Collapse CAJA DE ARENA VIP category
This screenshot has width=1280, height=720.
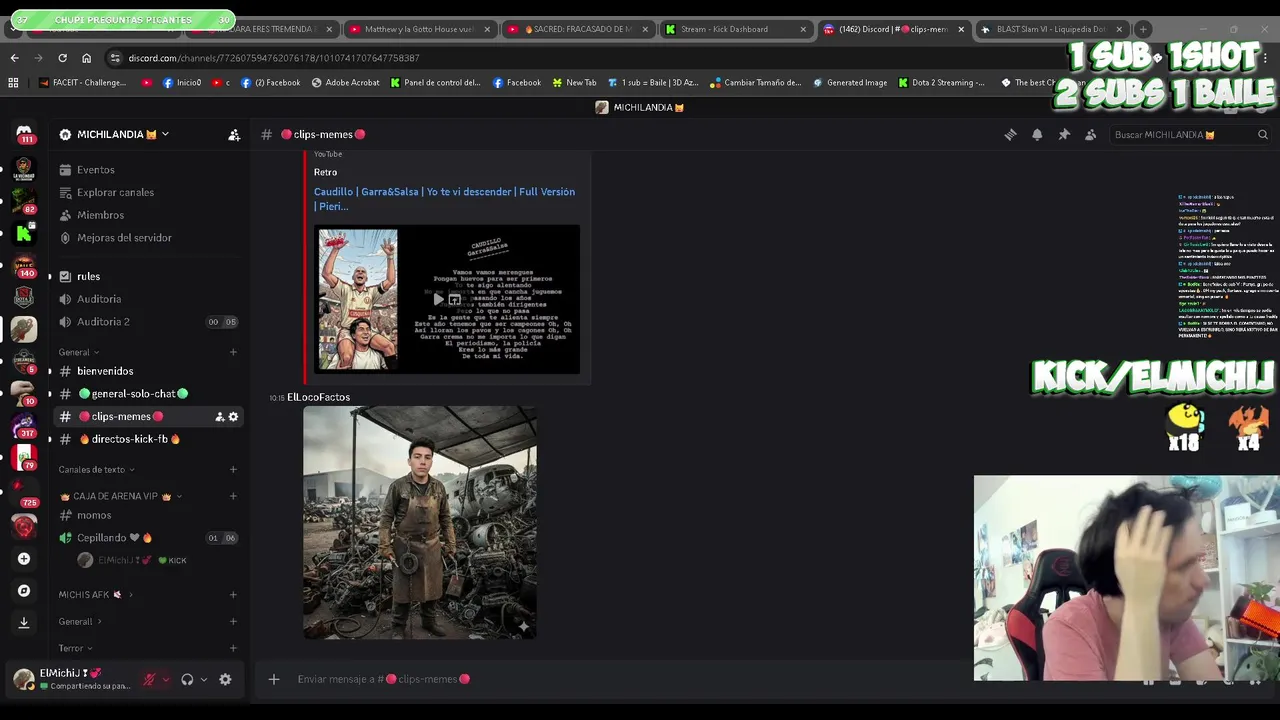[x=121, y=496]
